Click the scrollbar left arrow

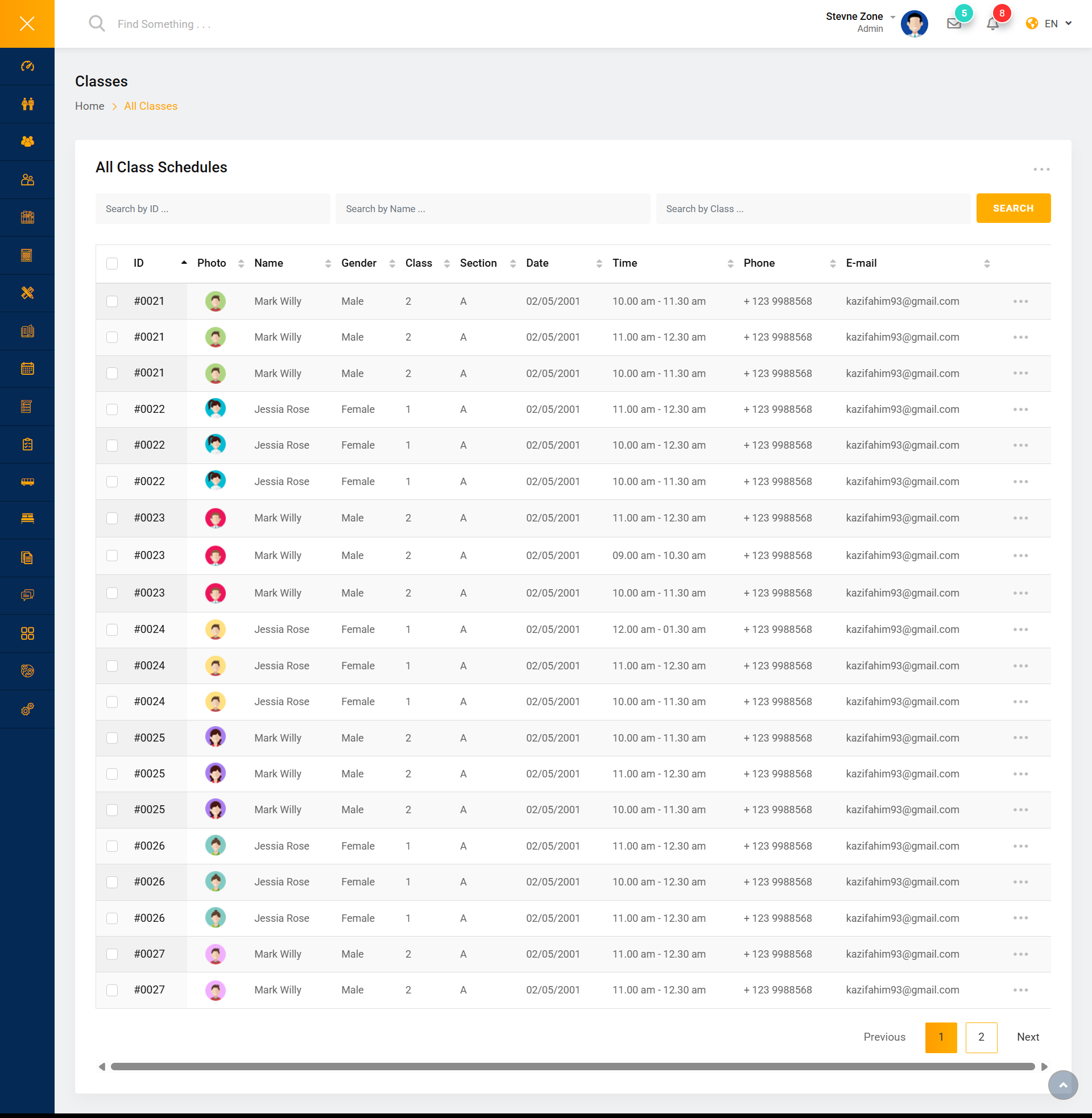[102, 1066]
